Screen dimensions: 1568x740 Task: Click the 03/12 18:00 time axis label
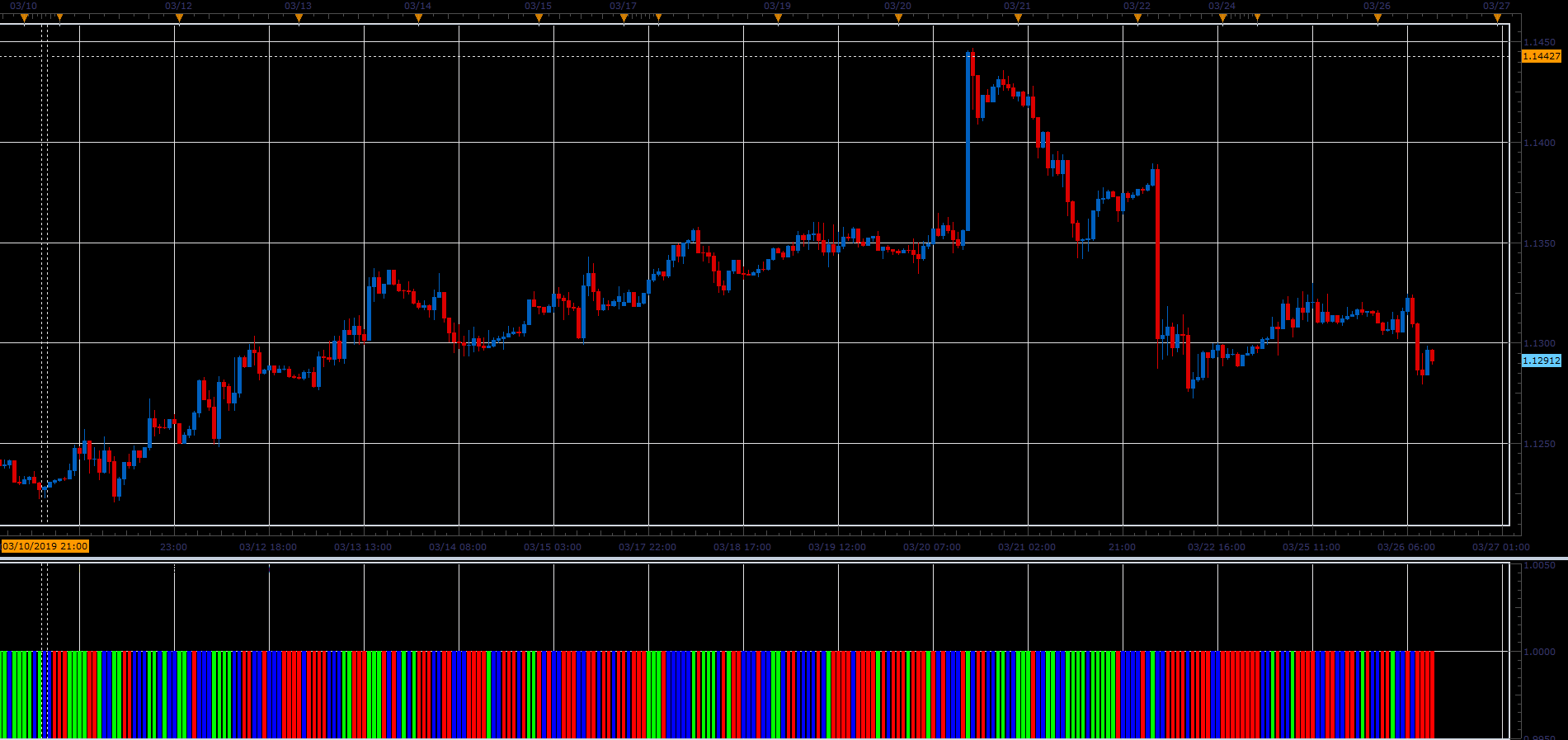point(268,547)
